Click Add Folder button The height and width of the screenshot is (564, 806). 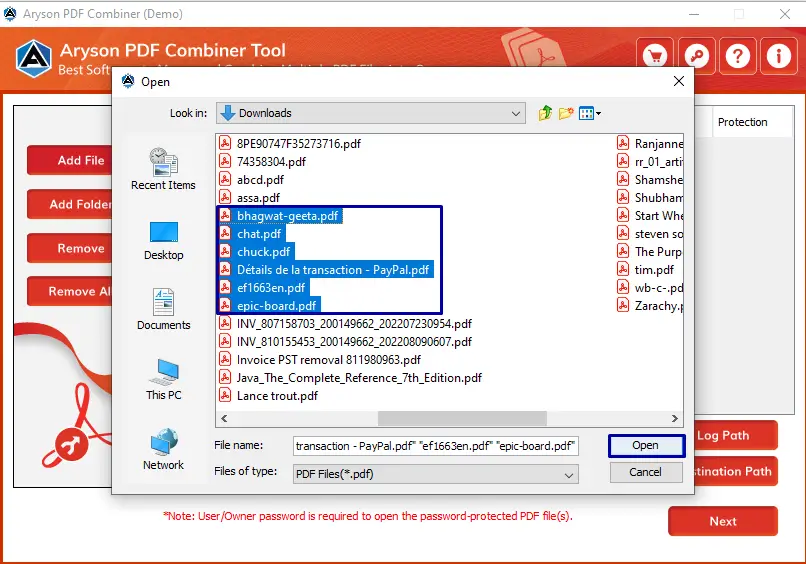coord(70,204)
